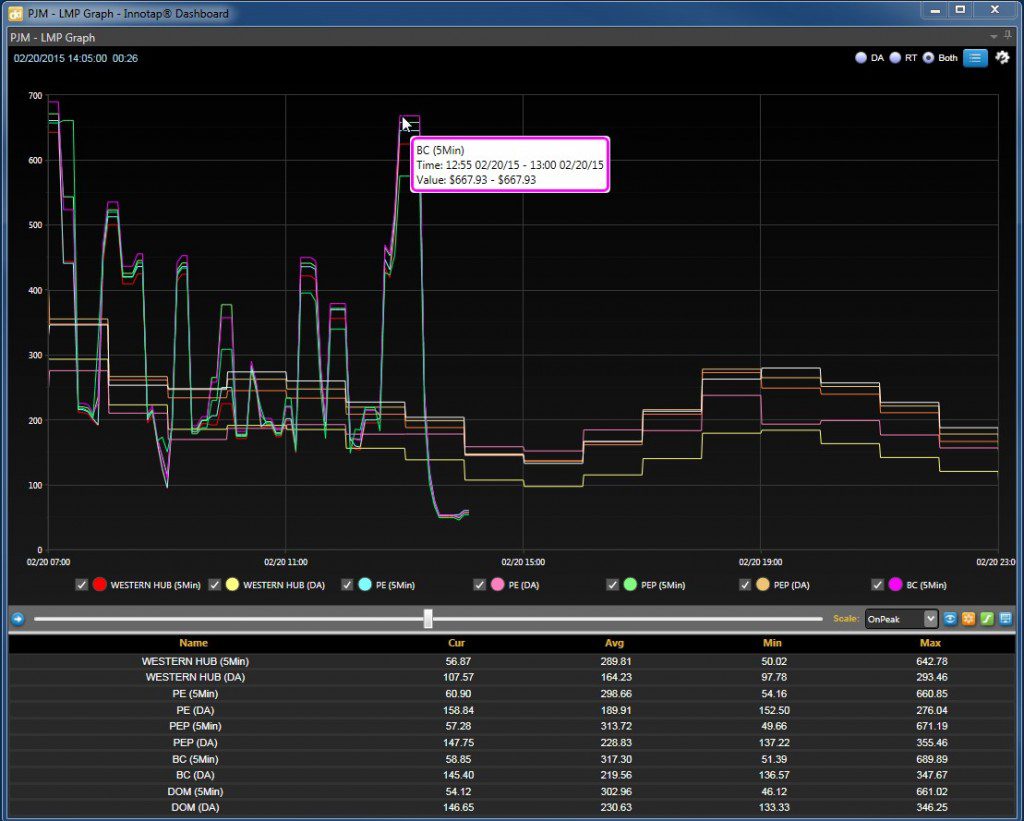
Task: Select the RT radio button
Action: coord(895,57)
